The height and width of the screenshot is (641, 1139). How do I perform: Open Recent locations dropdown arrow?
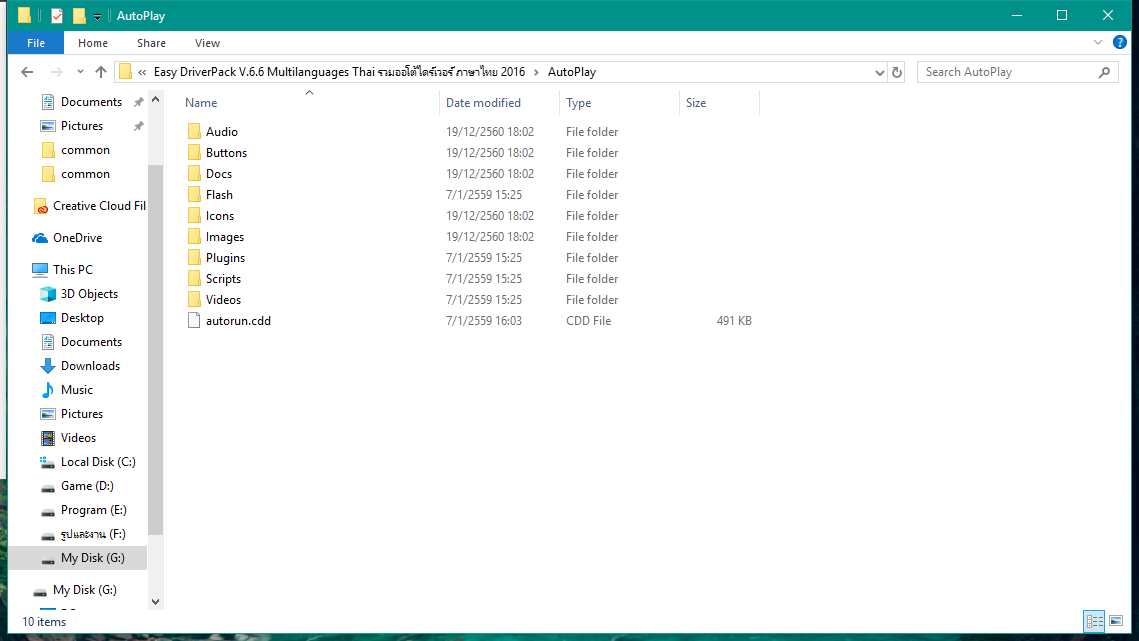click(80, 72)
